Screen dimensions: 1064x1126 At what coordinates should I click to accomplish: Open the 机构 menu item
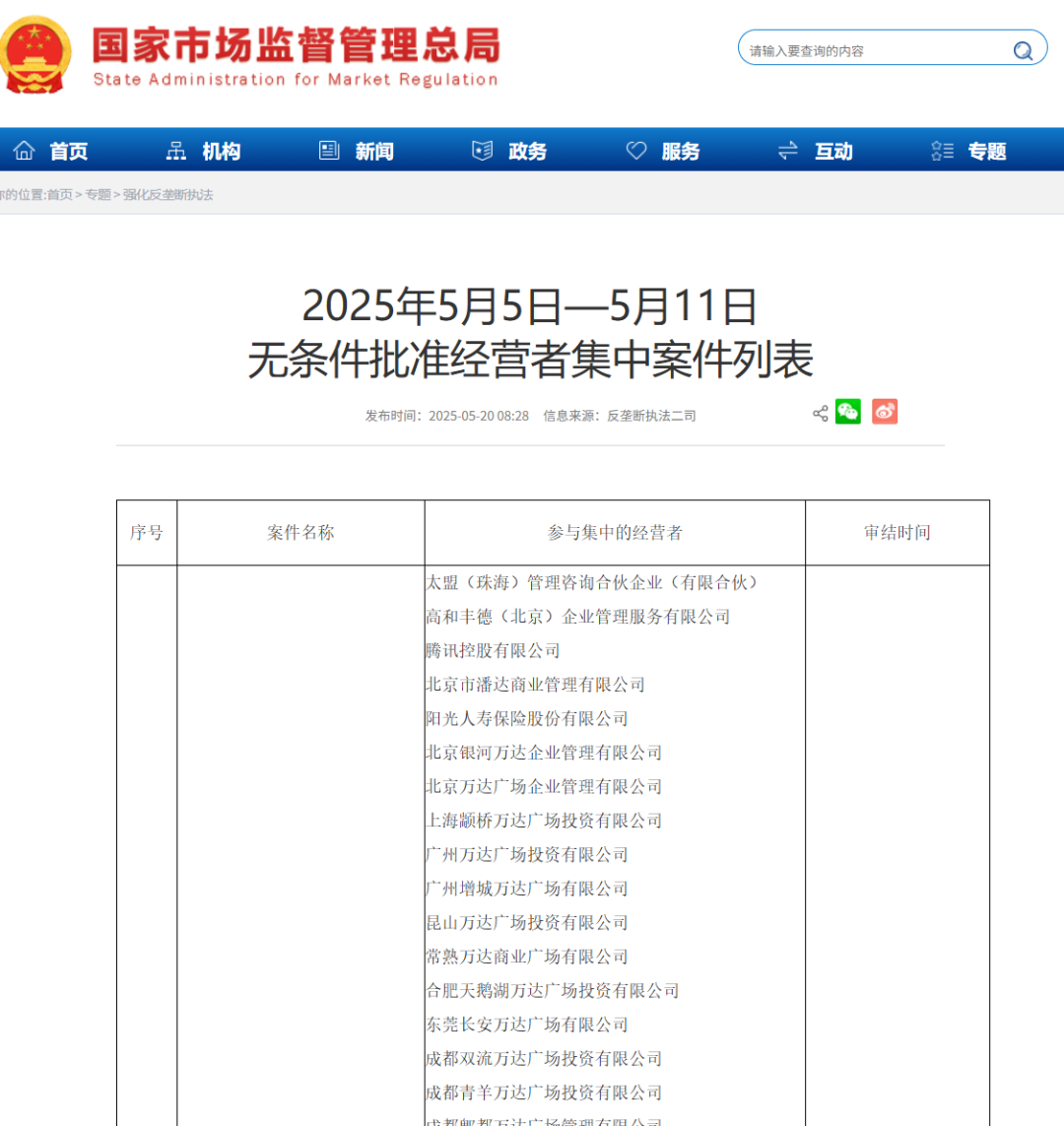point(221,151)
